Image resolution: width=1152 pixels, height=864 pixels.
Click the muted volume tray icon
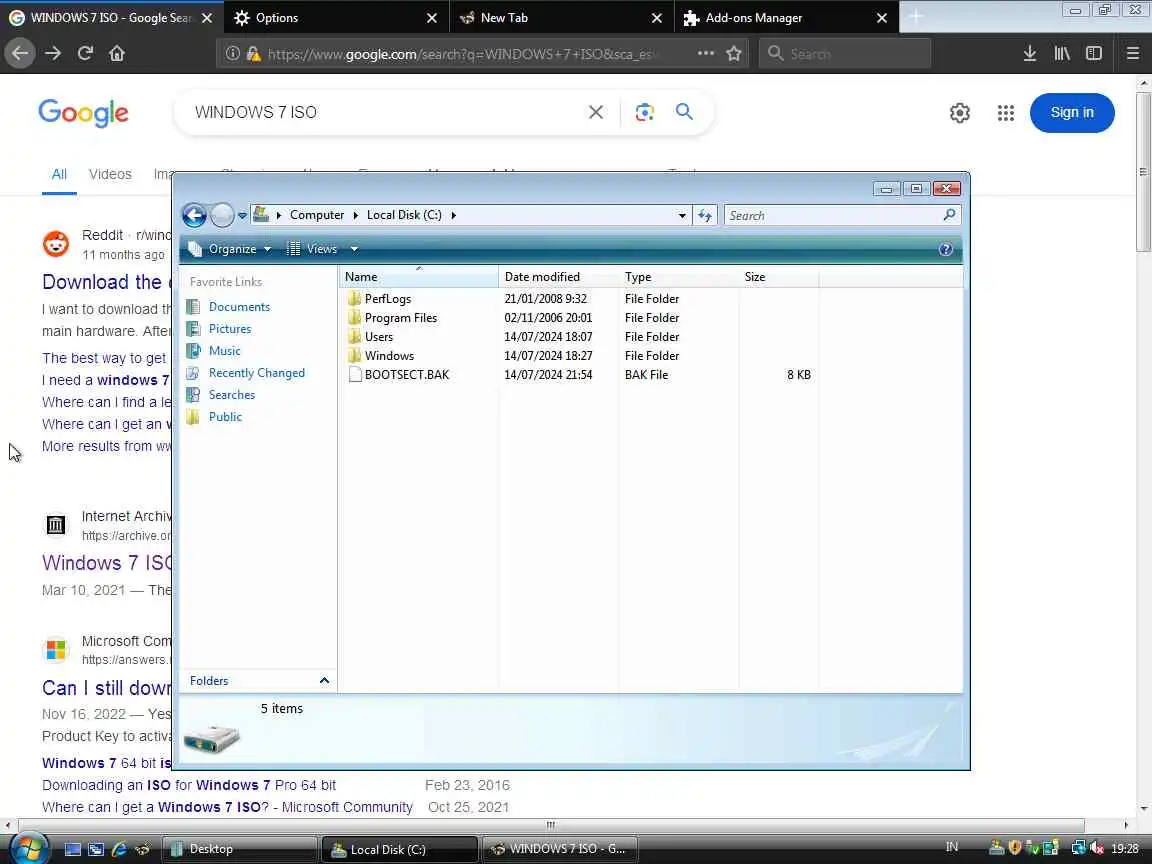coord(1098,849)
